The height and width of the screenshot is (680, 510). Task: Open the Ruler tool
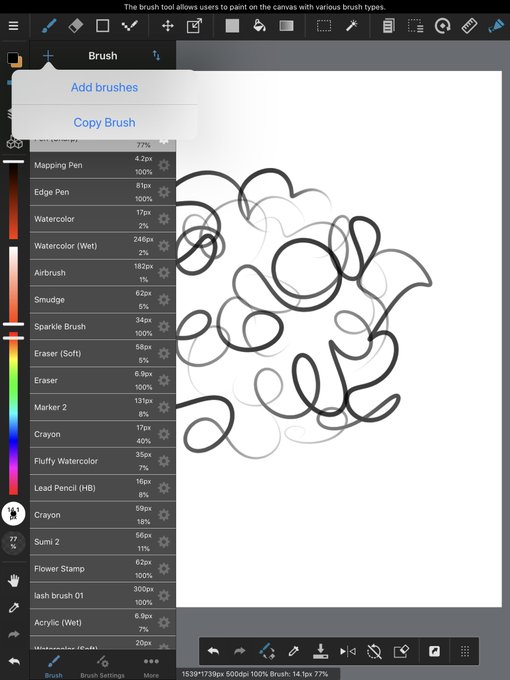tap(469, 26)
